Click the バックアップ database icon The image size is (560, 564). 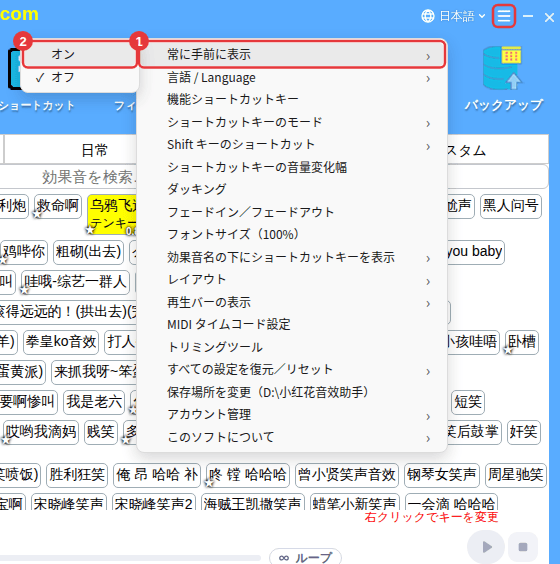502,68
